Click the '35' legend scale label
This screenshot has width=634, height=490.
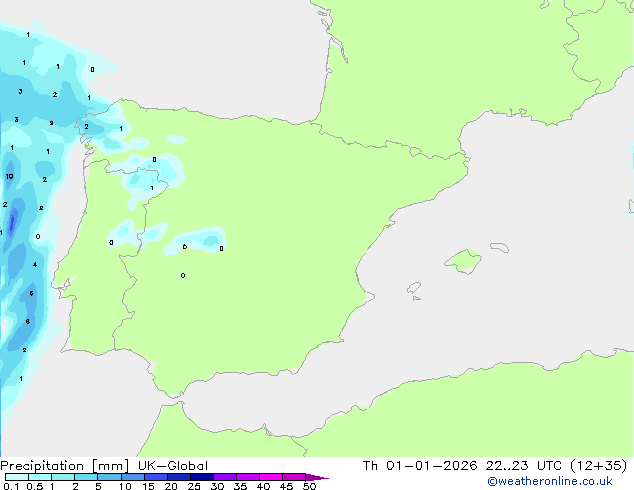point(240,486)
